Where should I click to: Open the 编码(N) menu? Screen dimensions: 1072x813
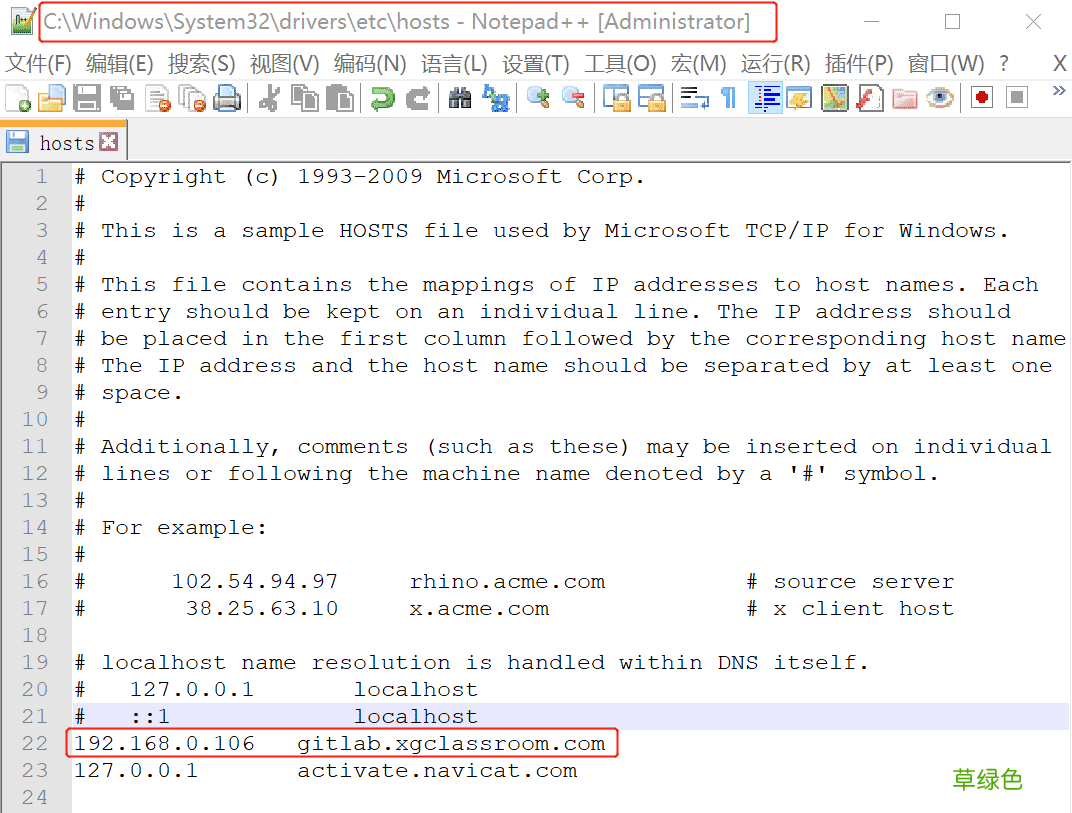coord(370,64)
